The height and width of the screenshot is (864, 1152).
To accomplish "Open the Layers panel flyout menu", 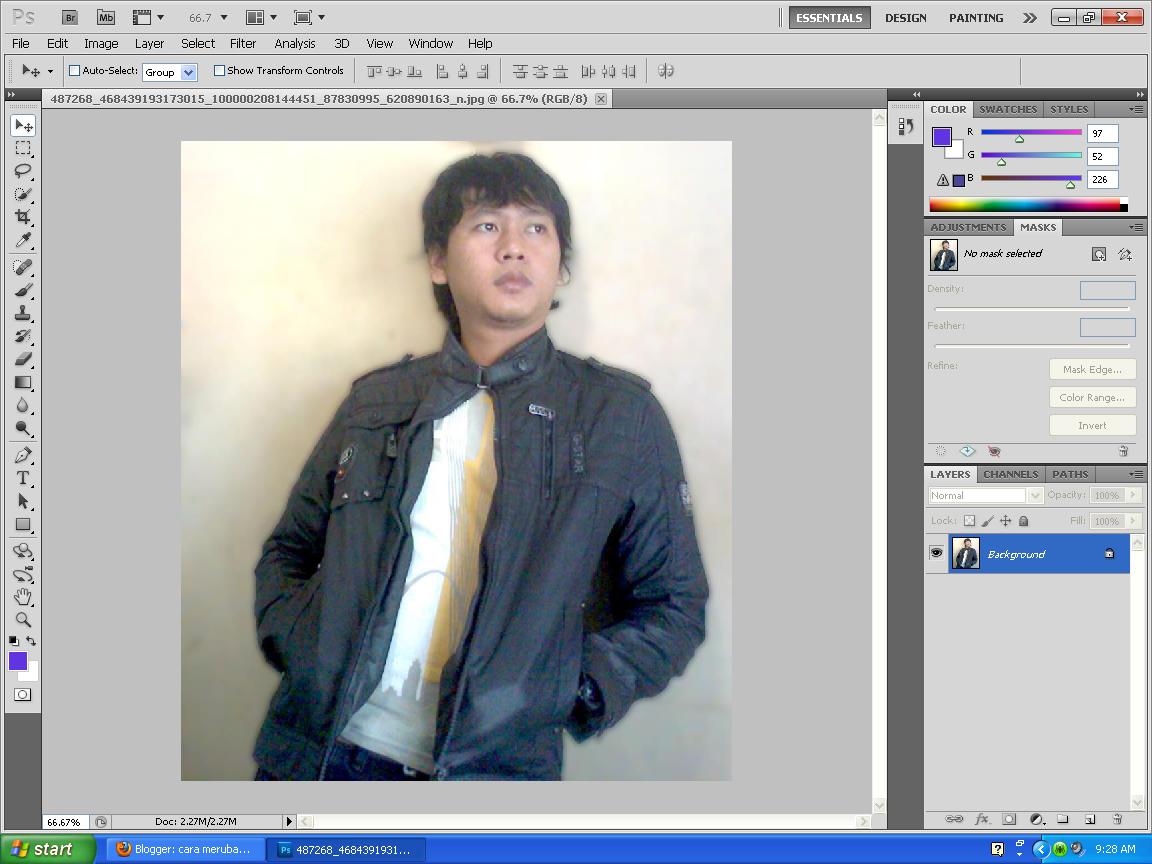I will (x=1136, y=474).
